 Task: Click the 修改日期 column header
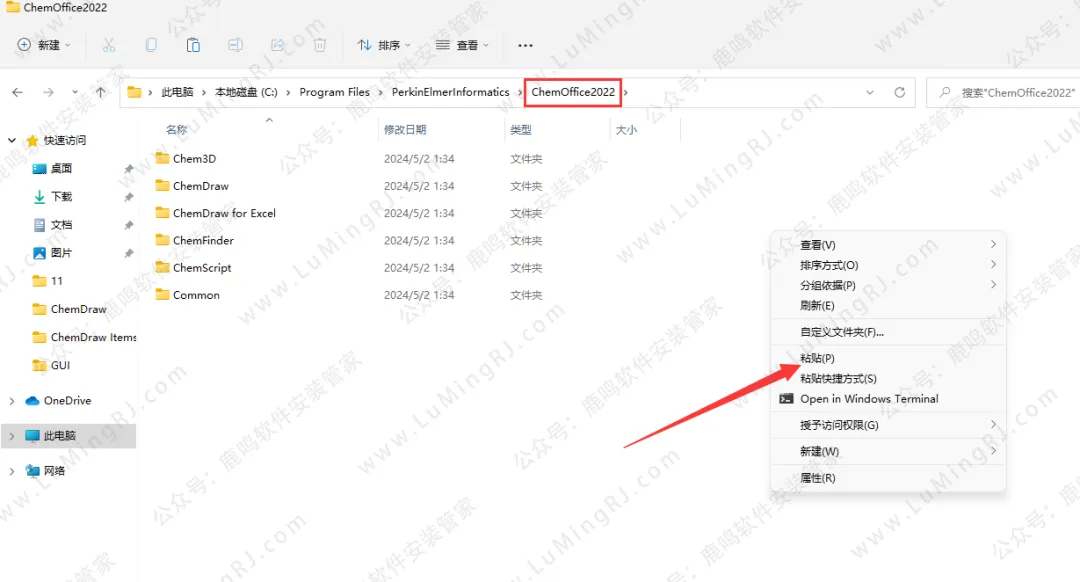(x=404, y=130)
